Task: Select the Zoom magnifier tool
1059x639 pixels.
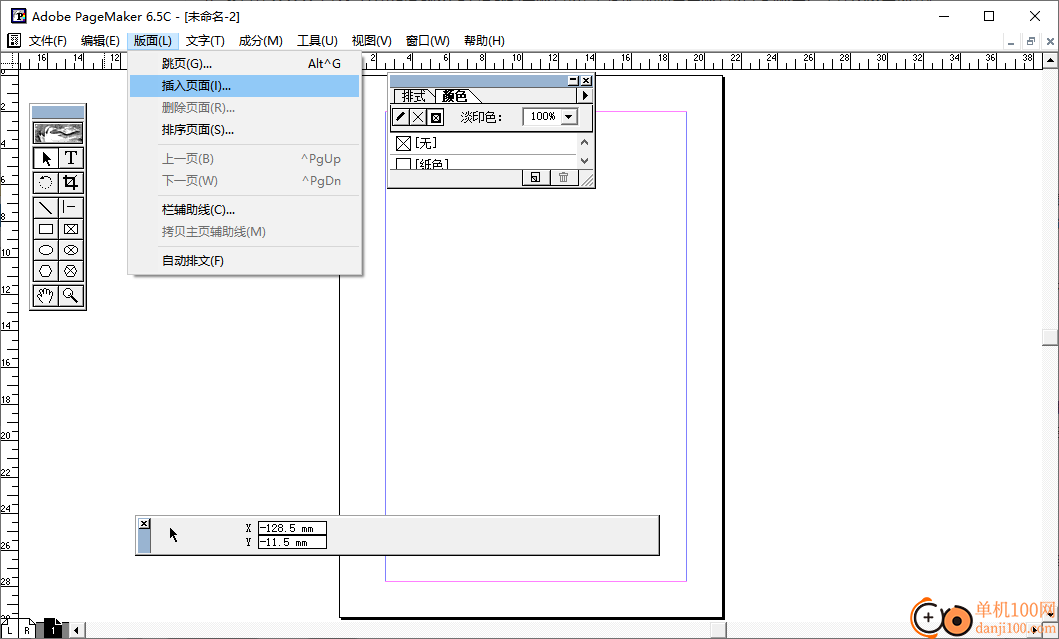Action: pyautogui.click(x=71, y=295)
